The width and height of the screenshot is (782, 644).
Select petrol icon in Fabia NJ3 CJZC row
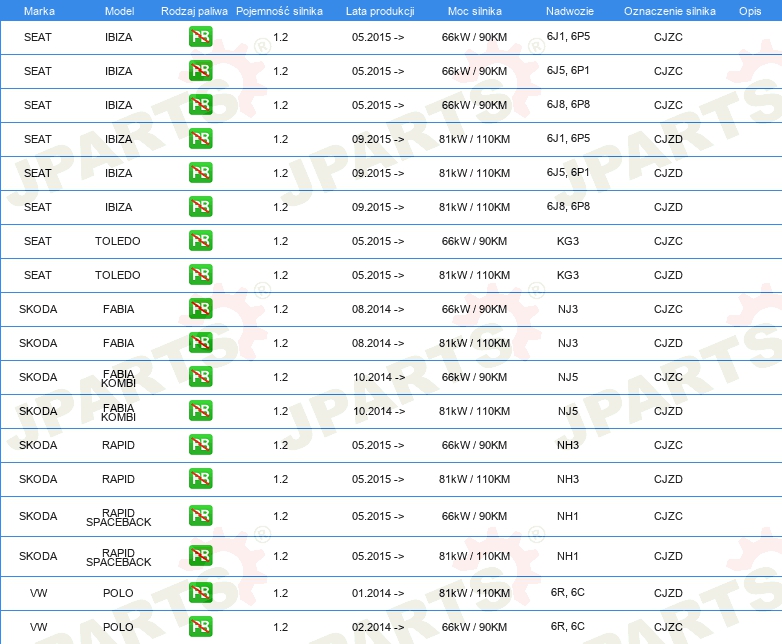[x=200, y=308]
